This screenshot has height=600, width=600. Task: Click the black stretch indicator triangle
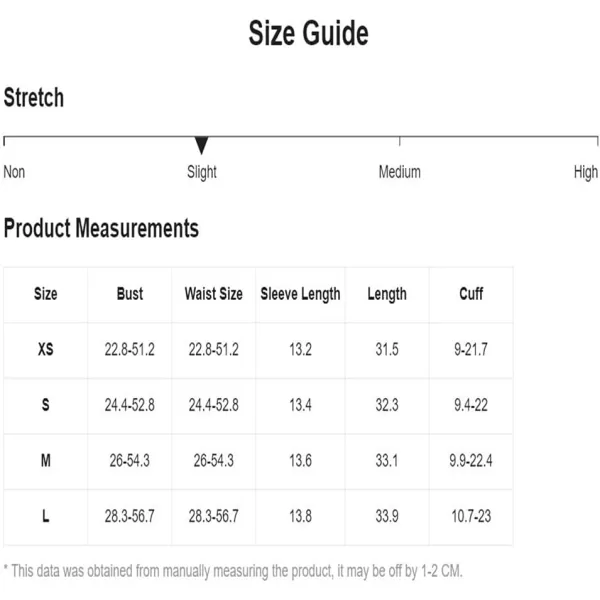point(201,145)
